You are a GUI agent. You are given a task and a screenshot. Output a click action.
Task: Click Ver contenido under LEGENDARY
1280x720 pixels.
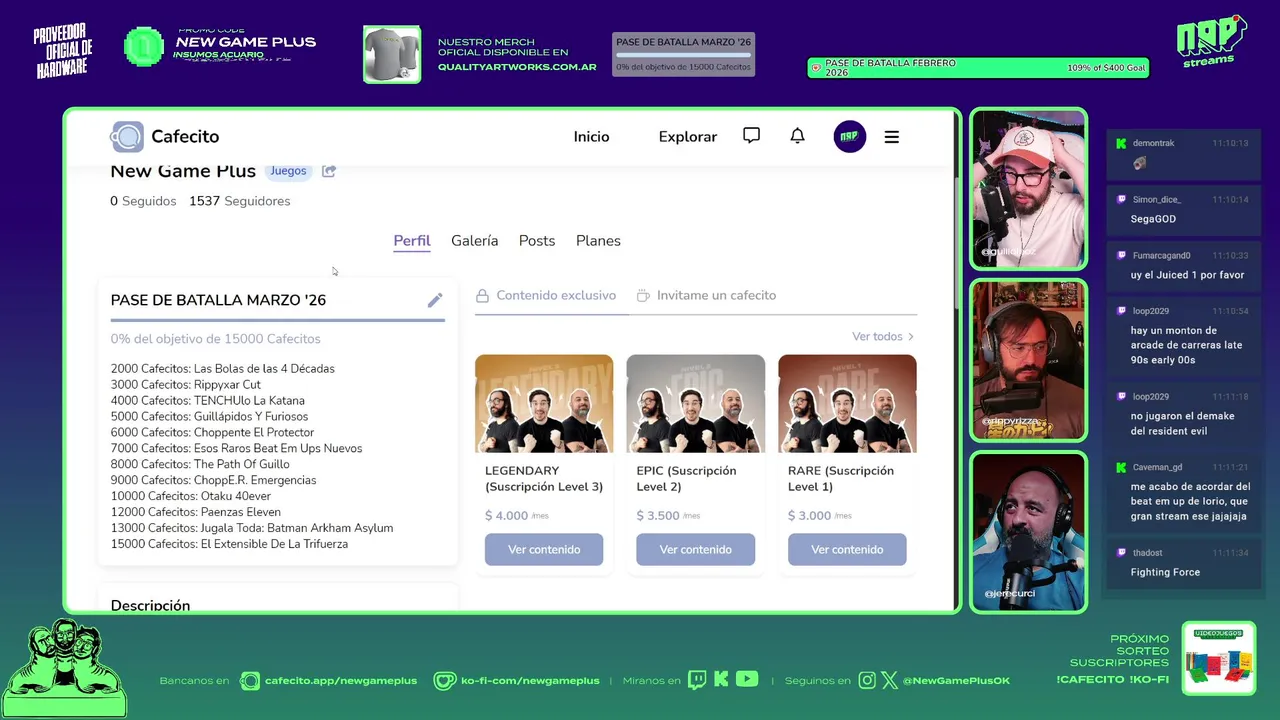(x=544, y=549)
